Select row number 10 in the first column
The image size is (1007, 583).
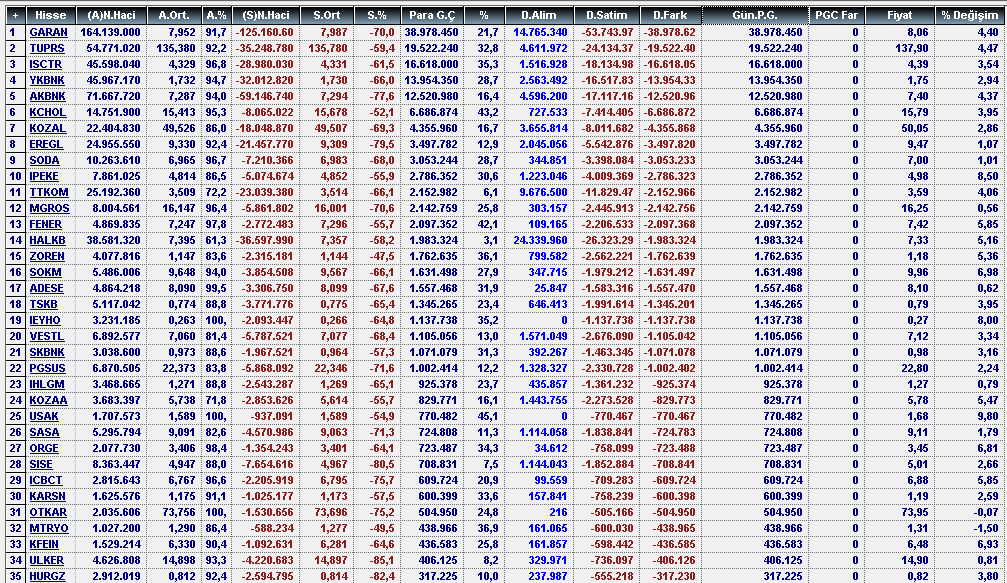click(x=13, y=176)
